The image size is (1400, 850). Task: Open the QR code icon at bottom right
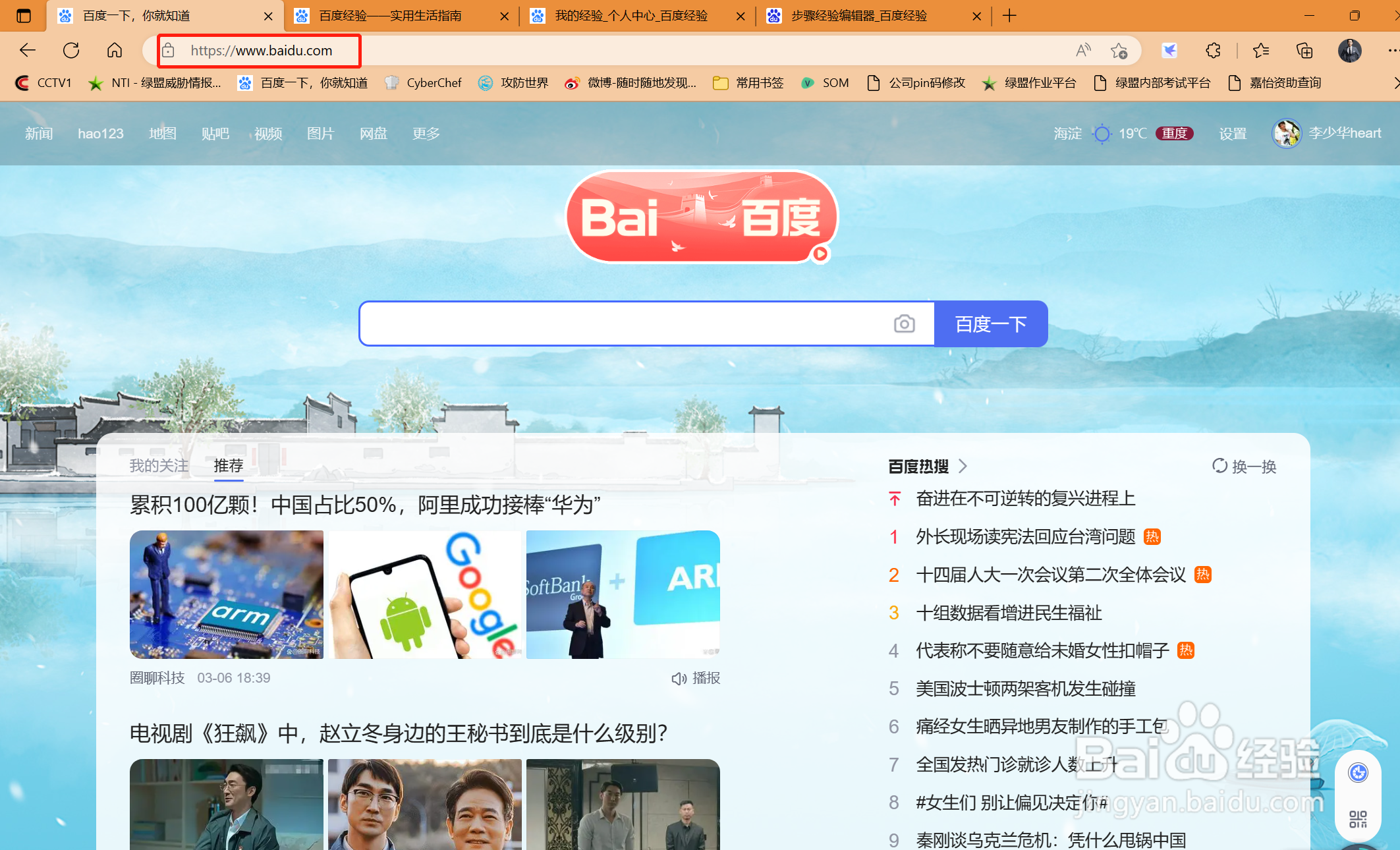(1358, 819)
